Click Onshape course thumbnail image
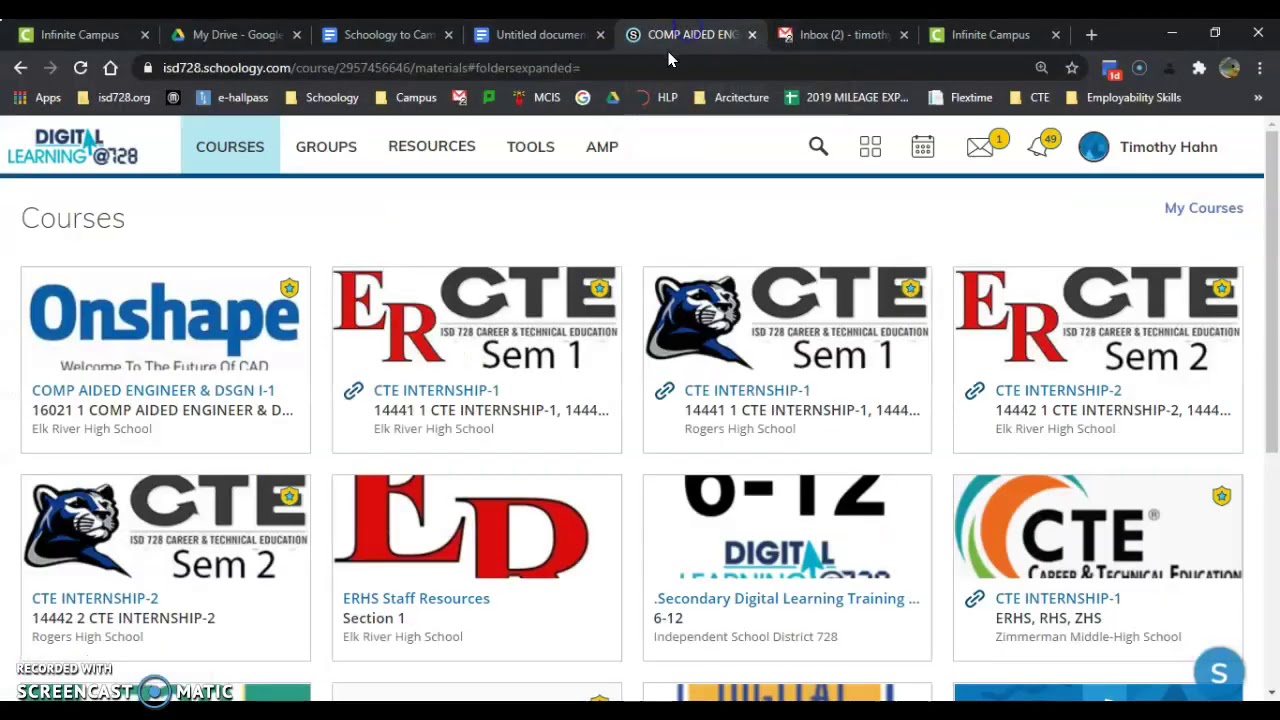 point(165,320)
